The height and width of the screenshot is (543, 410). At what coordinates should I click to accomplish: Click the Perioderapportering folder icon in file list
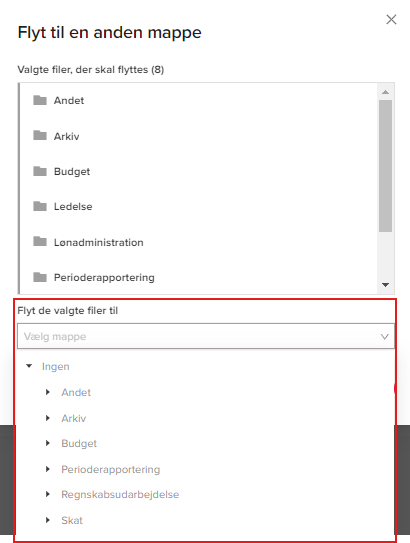[x=40, y=277]
